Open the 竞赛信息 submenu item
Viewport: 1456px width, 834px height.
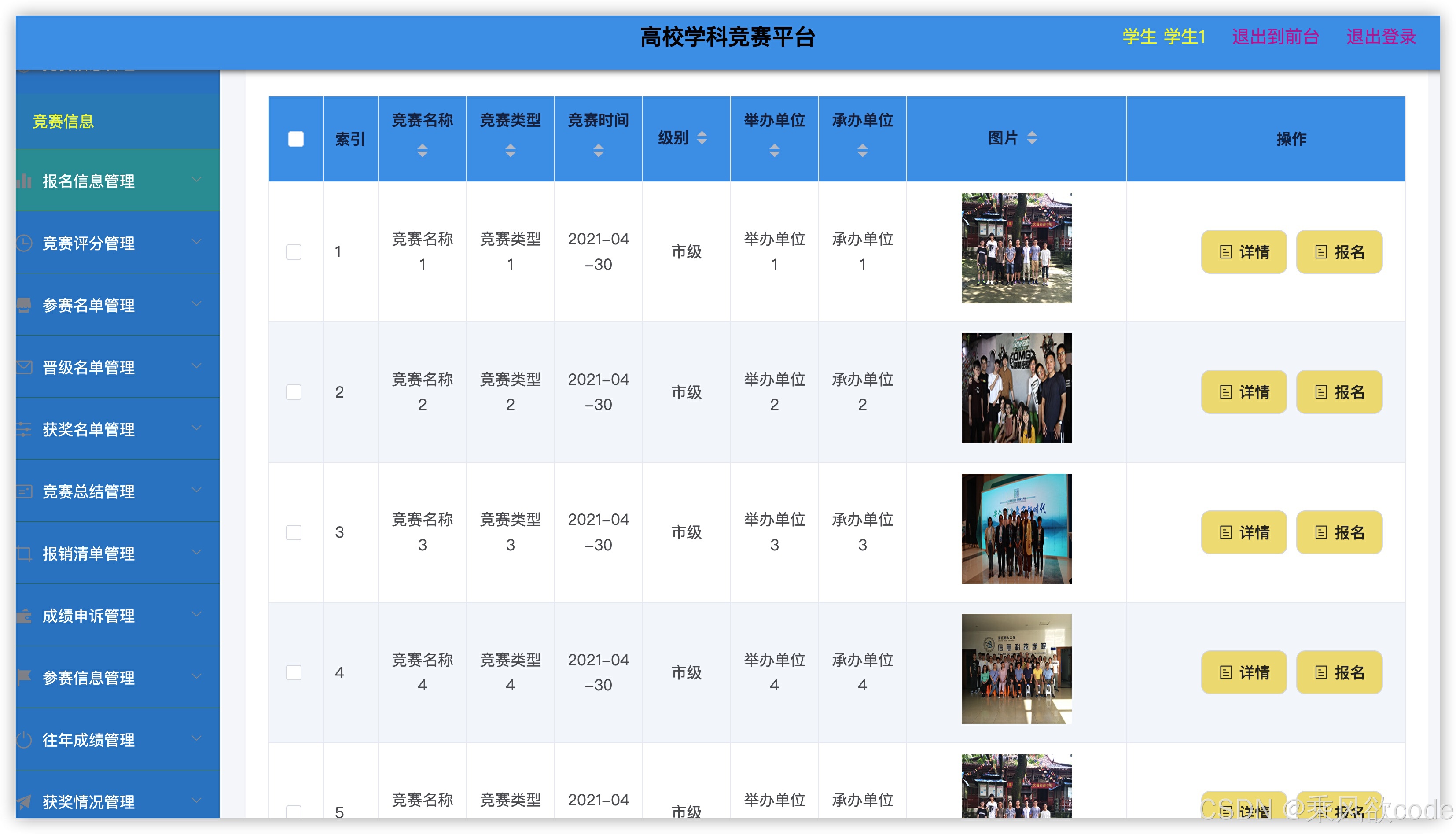point(63,122)
